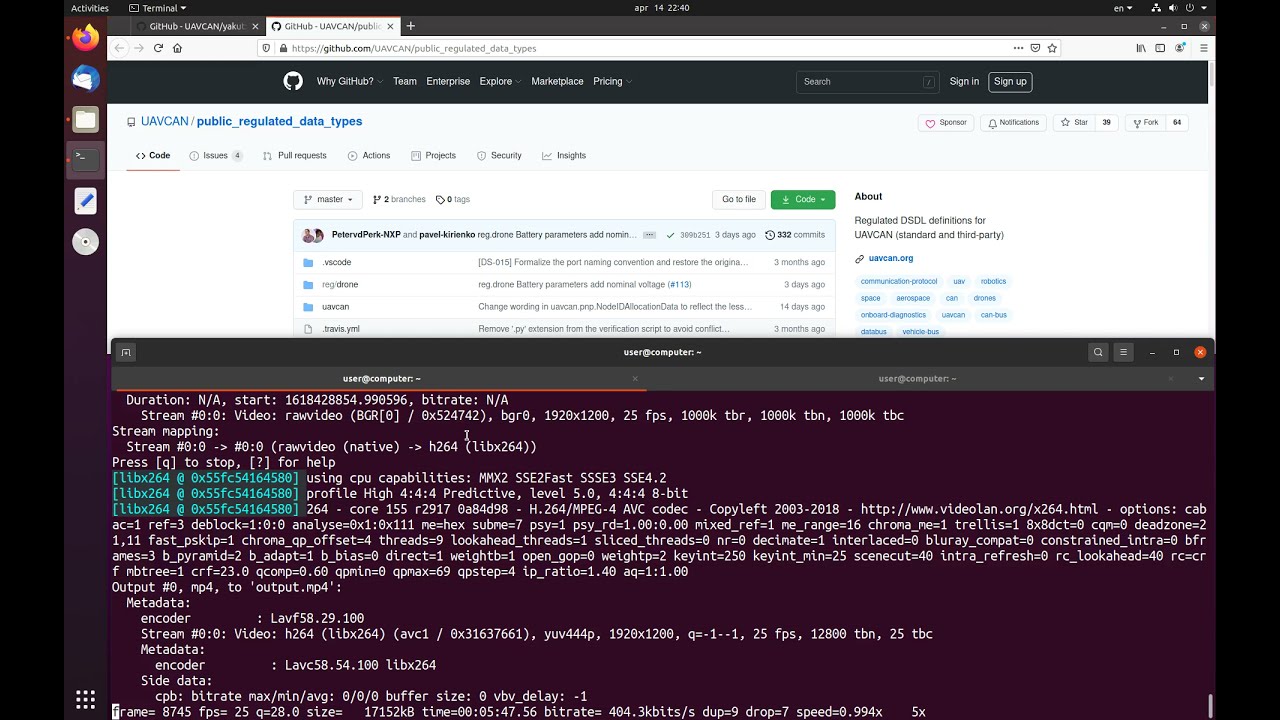Bookmark this page with the star icon
This screenshot has height=720, width=1280.
click(x=1052, y=48)
